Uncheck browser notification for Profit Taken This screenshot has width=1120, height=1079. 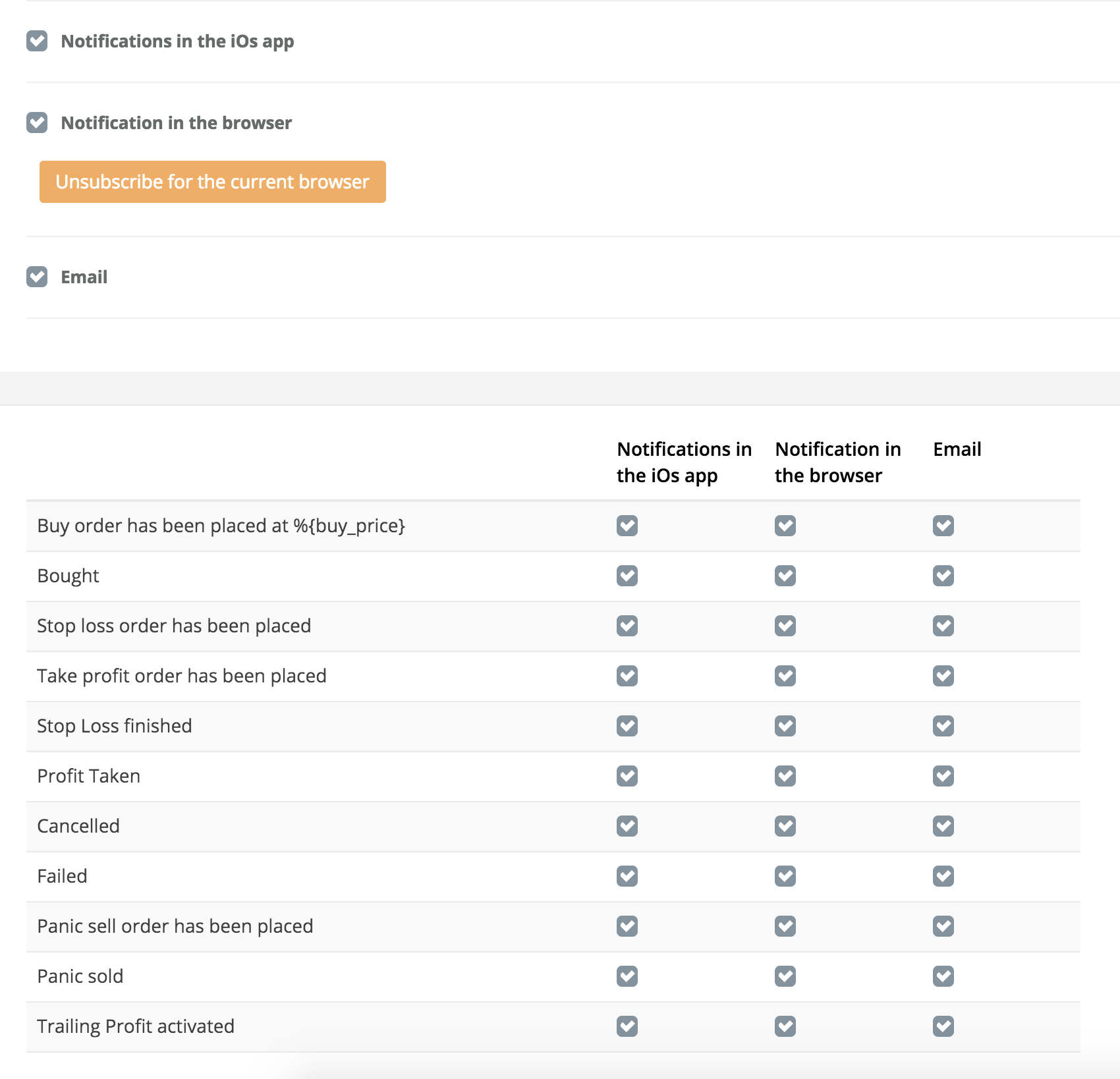785,776
